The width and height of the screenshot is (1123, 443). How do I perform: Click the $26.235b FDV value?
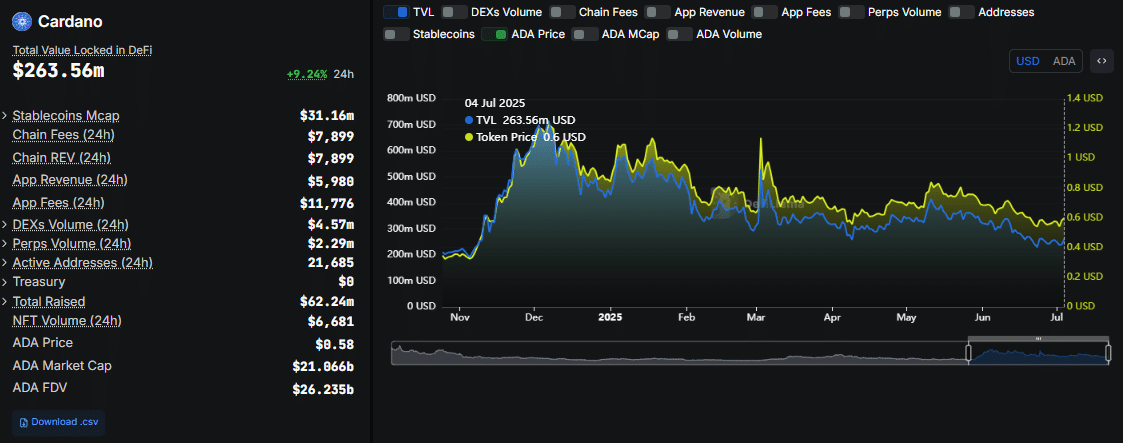[323, 390]
